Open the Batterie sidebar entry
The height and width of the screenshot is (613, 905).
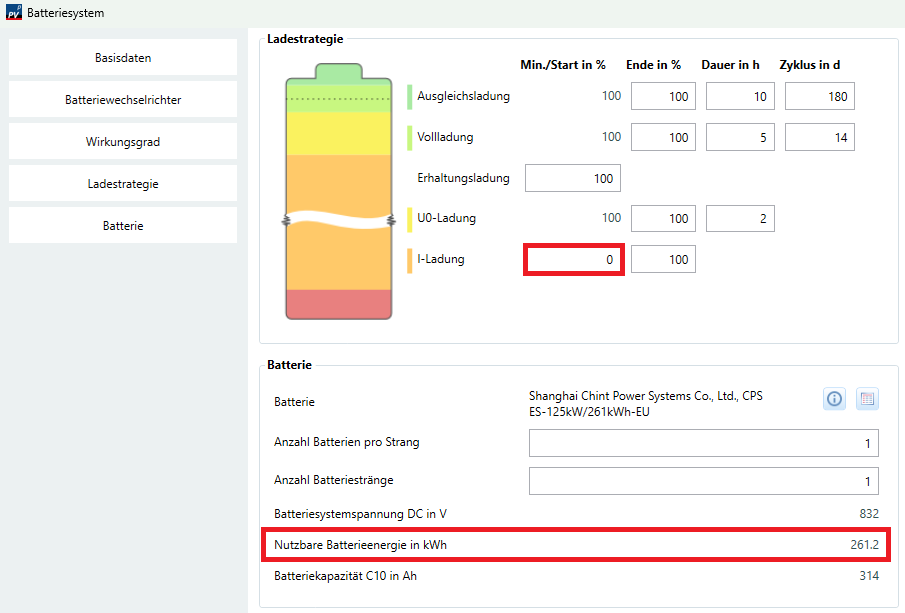tap(123, 226)
